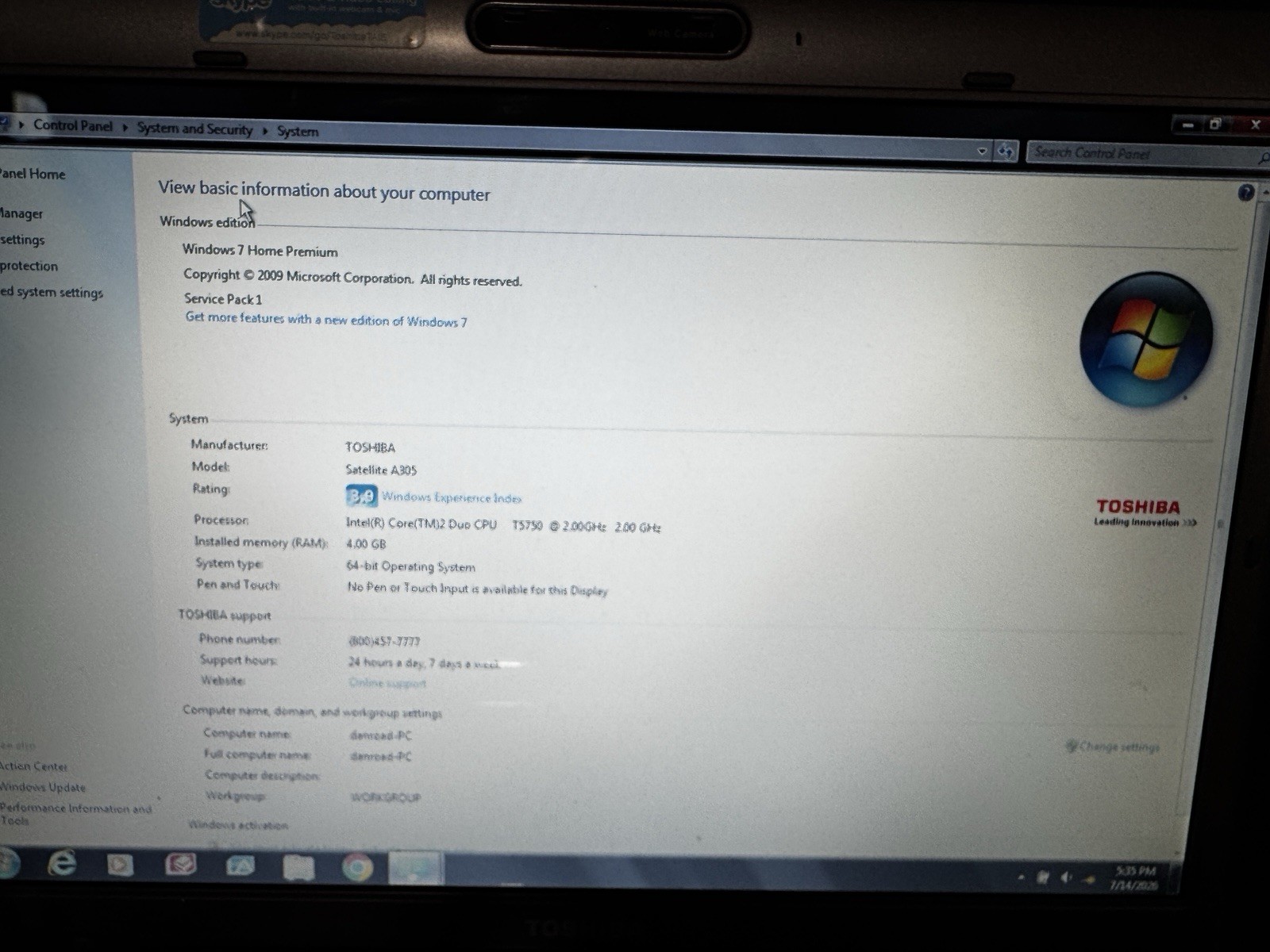This screenshot has width=1270, height=952.
Task: Click the WORKGROUP workgroup value
Action: click(385, 797)
